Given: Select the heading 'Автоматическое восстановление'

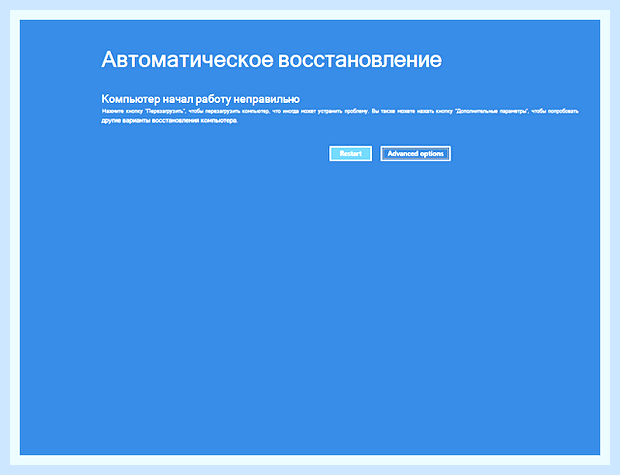Looking at the screenshot, I should [x=272, y=60].
